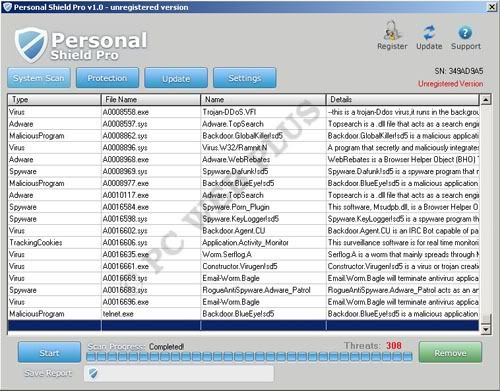Click RogueAntiSpyware.Adware_Patrol name cell
The height and width of the screenshot is (391, 500).
click(x=263, y=290)
